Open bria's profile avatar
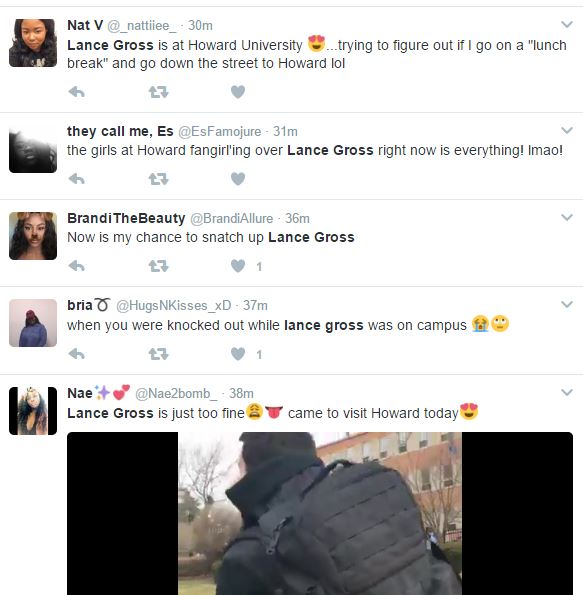Screen dimensions: 583x595 click(x=33, y=323)
